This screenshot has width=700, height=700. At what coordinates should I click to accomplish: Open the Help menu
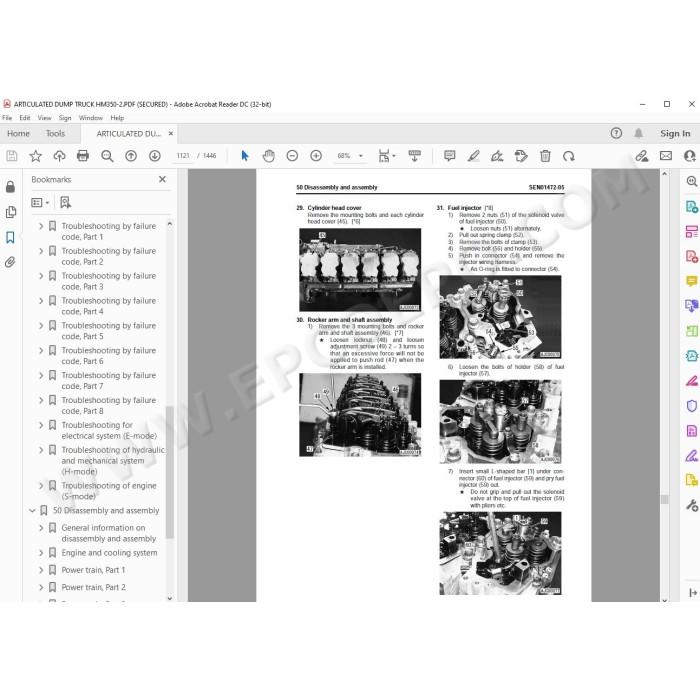coord(117,118)
